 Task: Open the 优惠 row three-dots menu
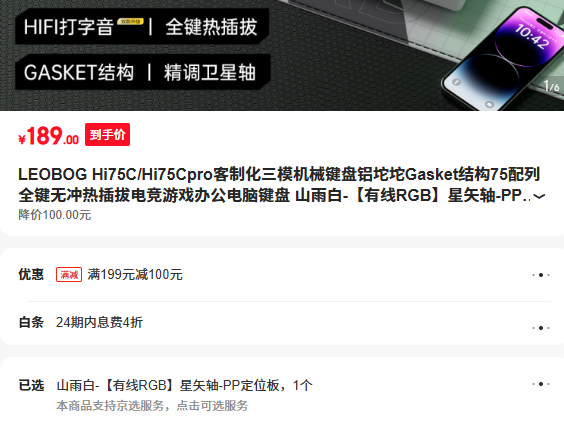(541, 275)
